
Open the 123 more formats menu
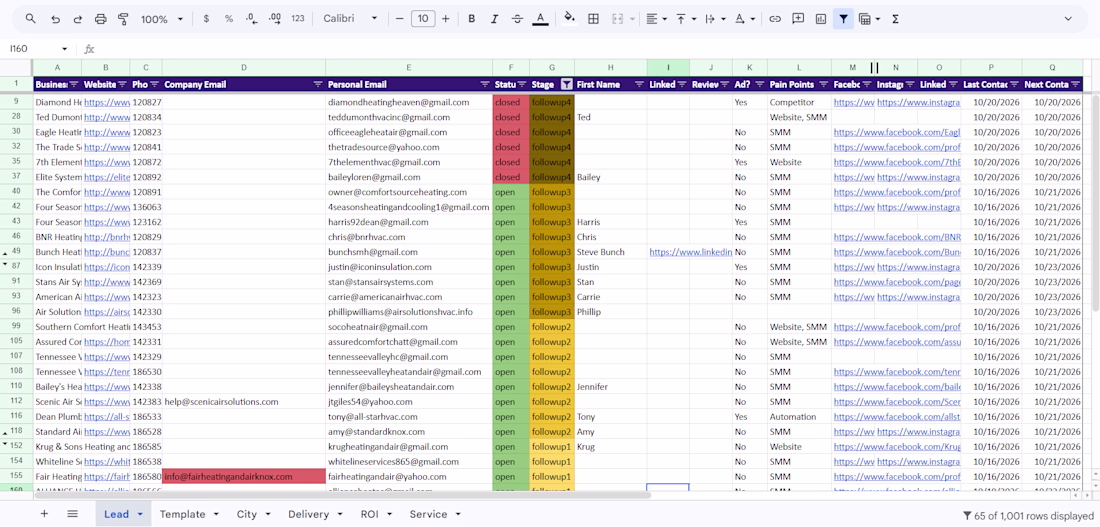(298, 19)
